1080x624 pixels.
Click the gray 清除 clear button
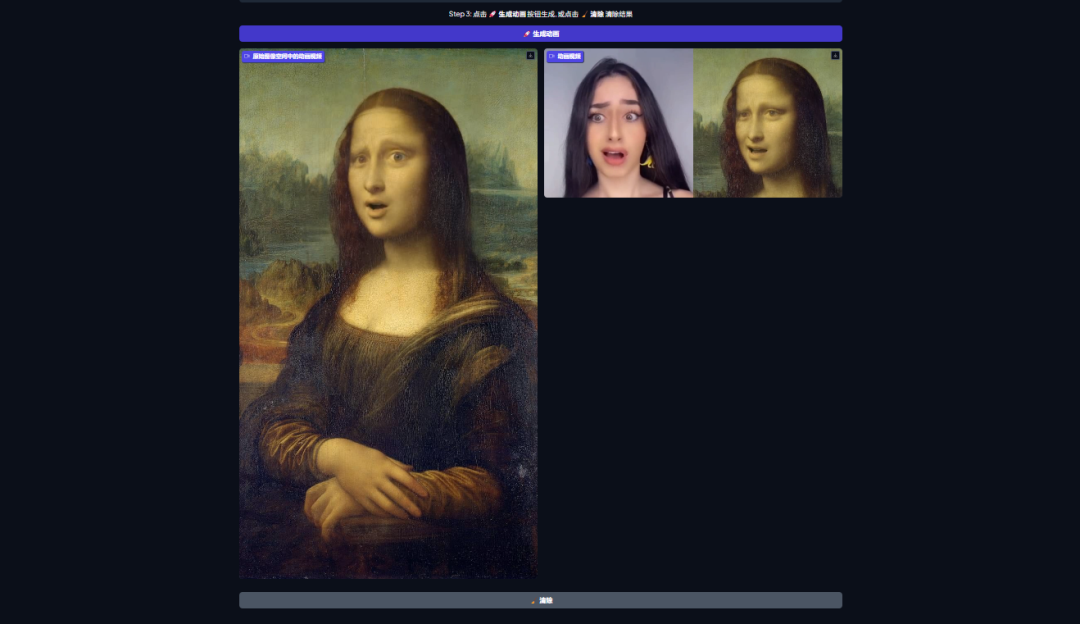tap(541, 601)
